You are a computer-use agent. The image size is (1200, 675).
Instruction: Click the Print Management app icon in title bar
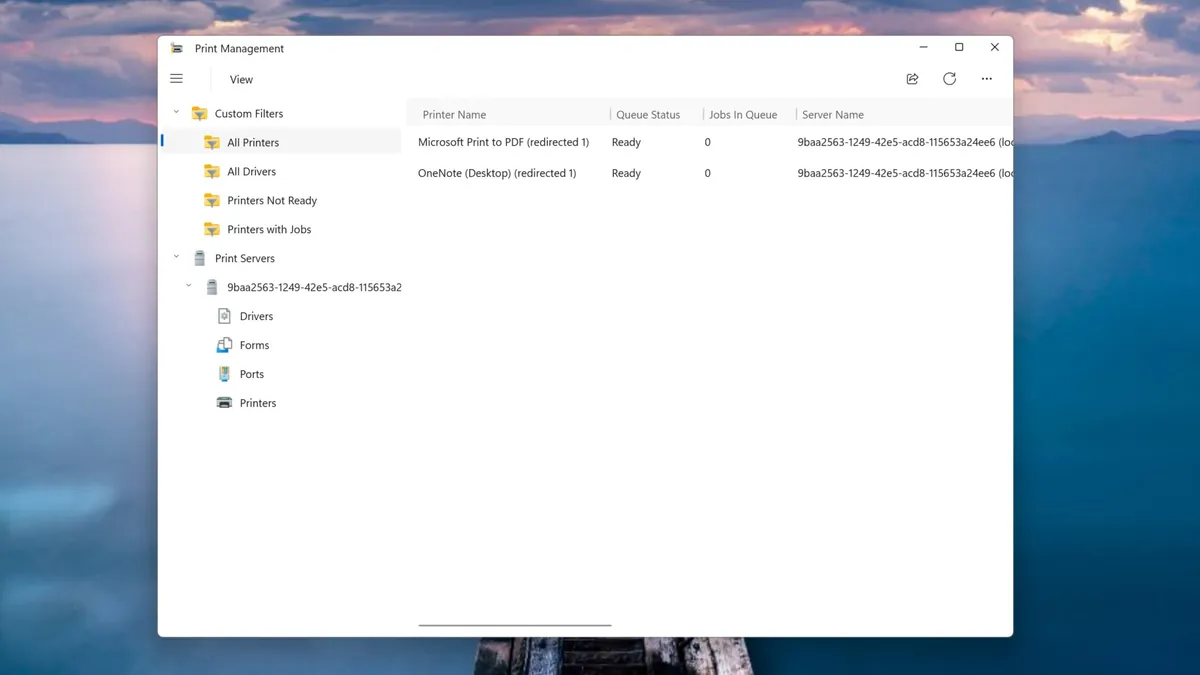click(x=177, y=48)
